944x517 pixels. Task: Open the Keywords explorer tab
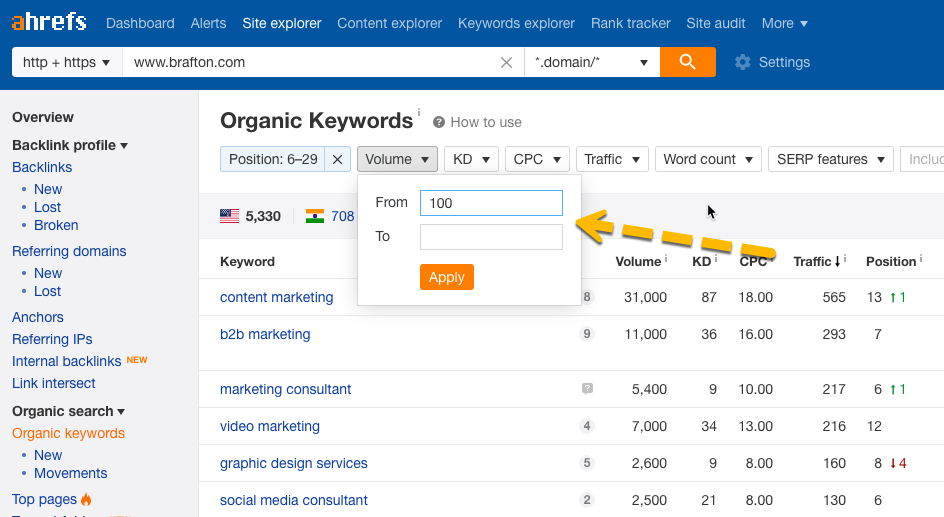[516, 23]
